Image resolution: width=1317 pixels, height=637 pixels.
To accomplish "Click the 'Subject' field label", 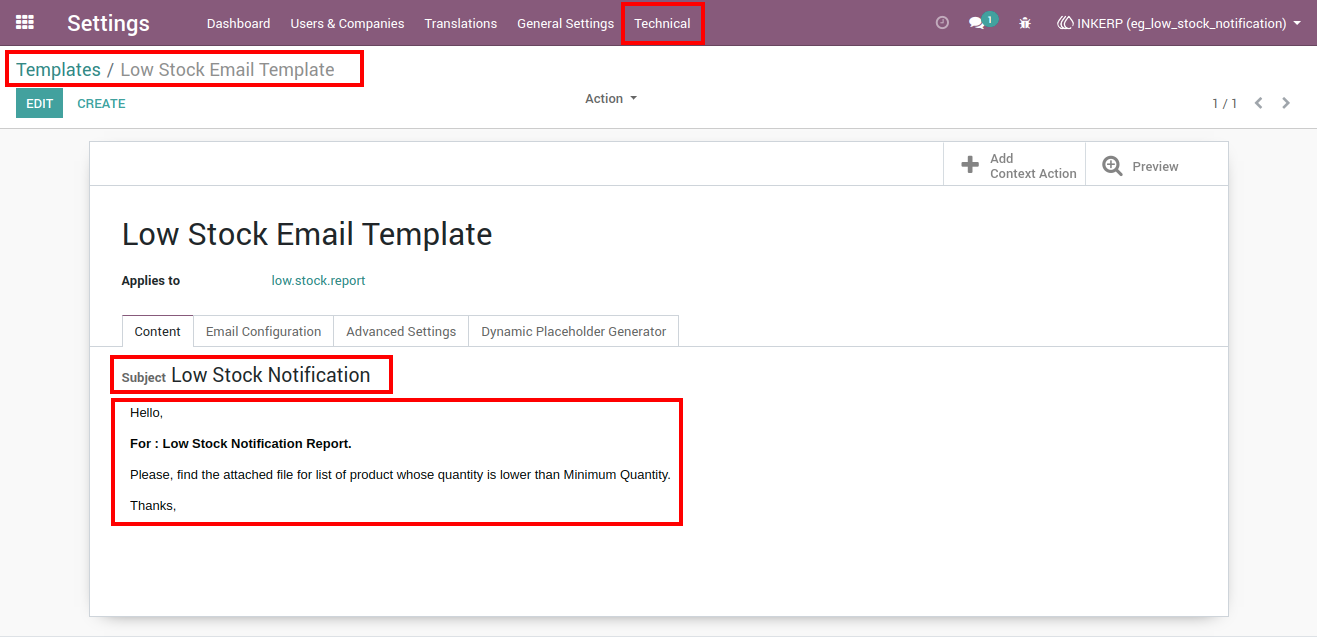I will tap(144, 378).
